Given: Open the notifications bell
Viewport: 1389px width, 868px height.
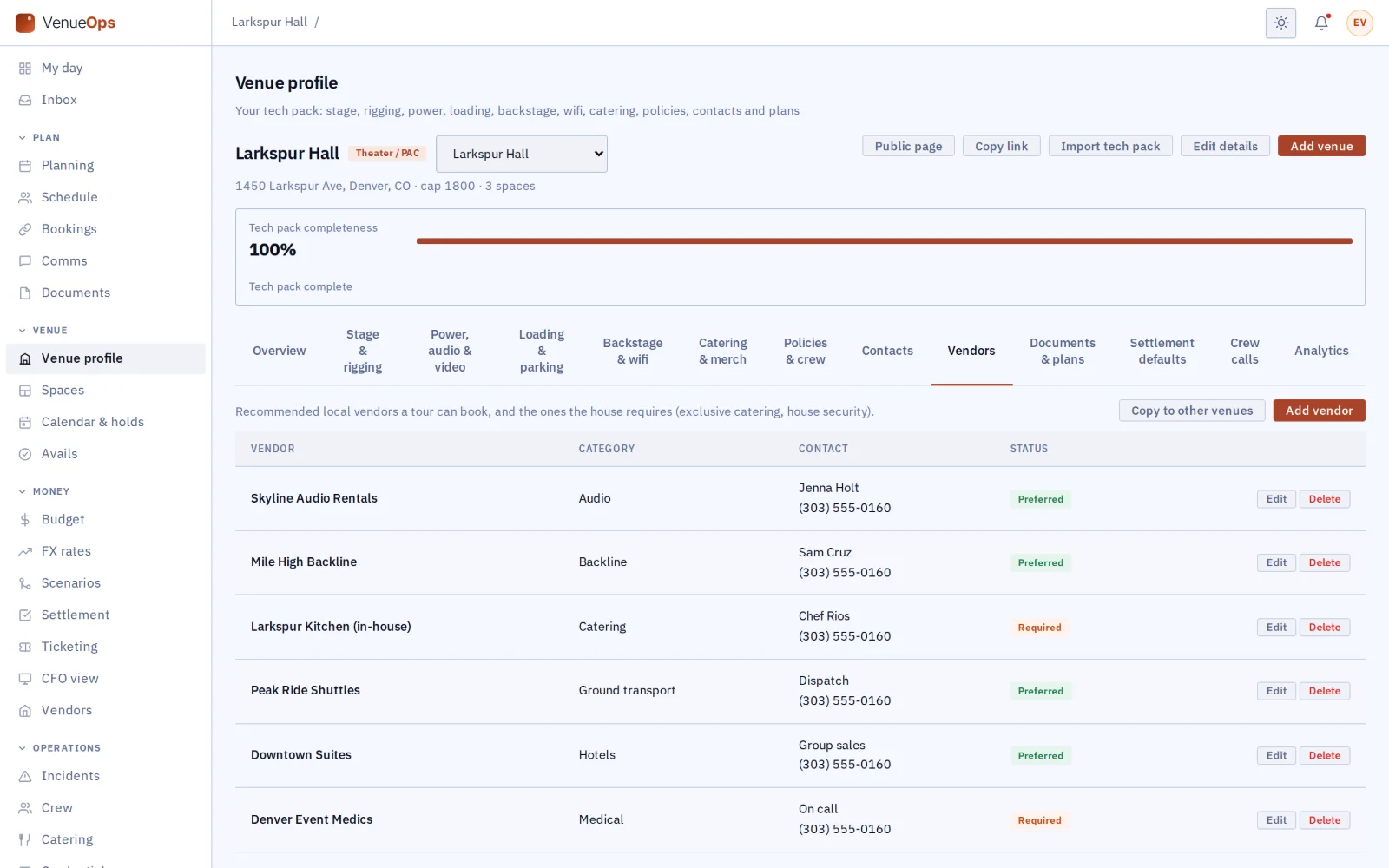Looking at the screenshot, I should pyautogui.click(x=1321, y=23).
